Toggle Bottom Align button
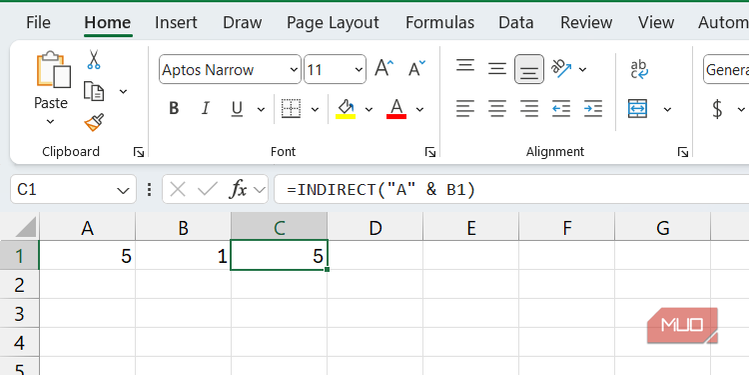The height and width of the screenshot is (375, 749). 529,69
